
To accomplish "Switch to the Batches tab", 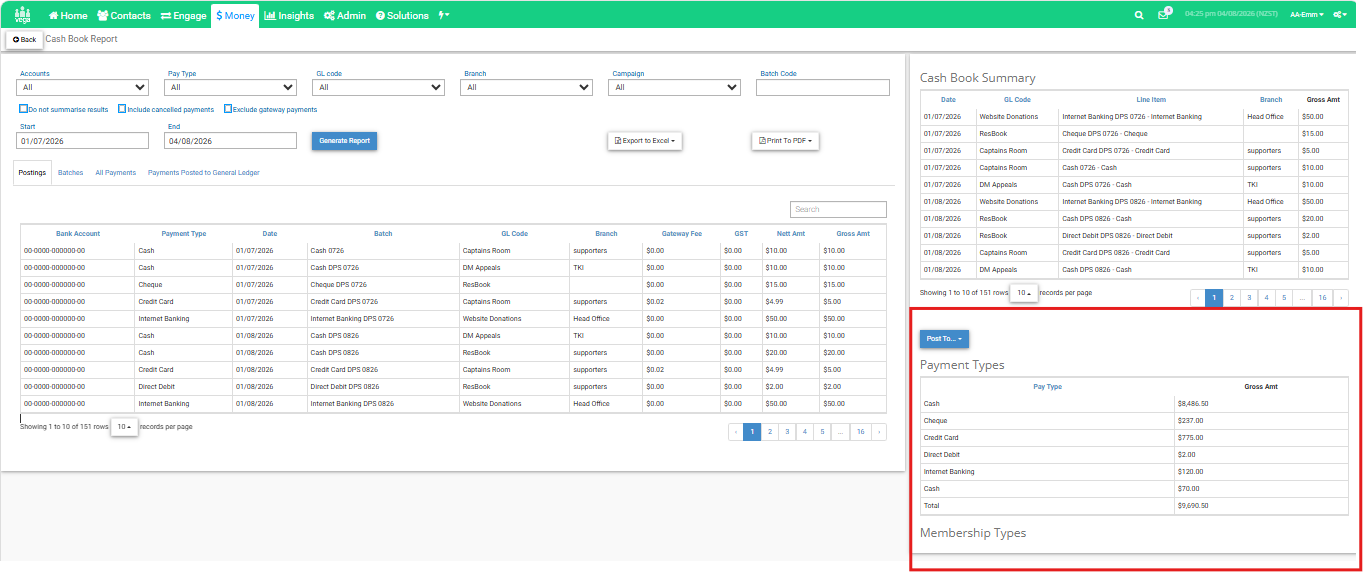I will 71,173.
